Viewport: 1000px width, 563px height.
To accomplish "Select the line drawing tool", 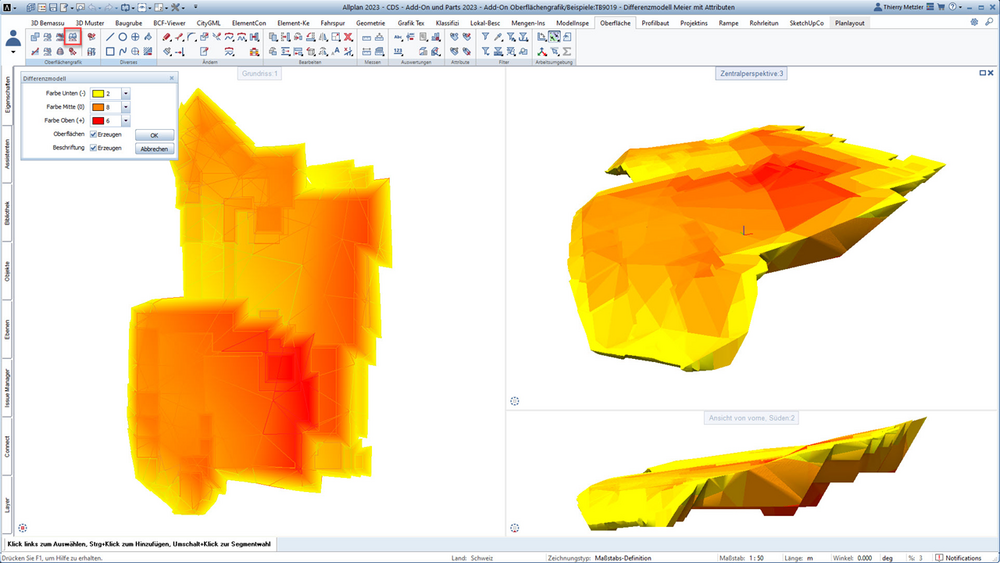I will [110, 37].
